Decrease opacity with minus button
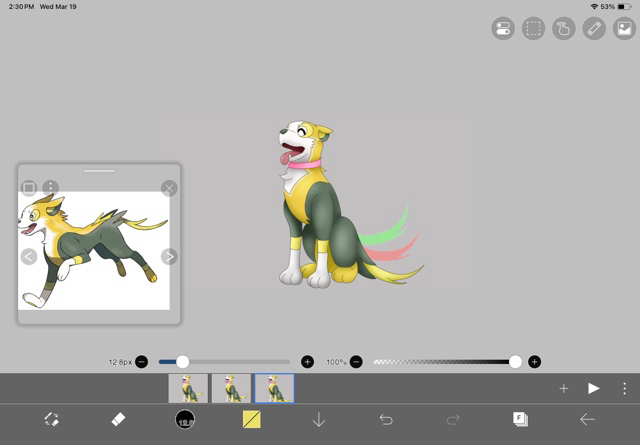The height and width of the screenshot is (445, 640). click(356, 362)
